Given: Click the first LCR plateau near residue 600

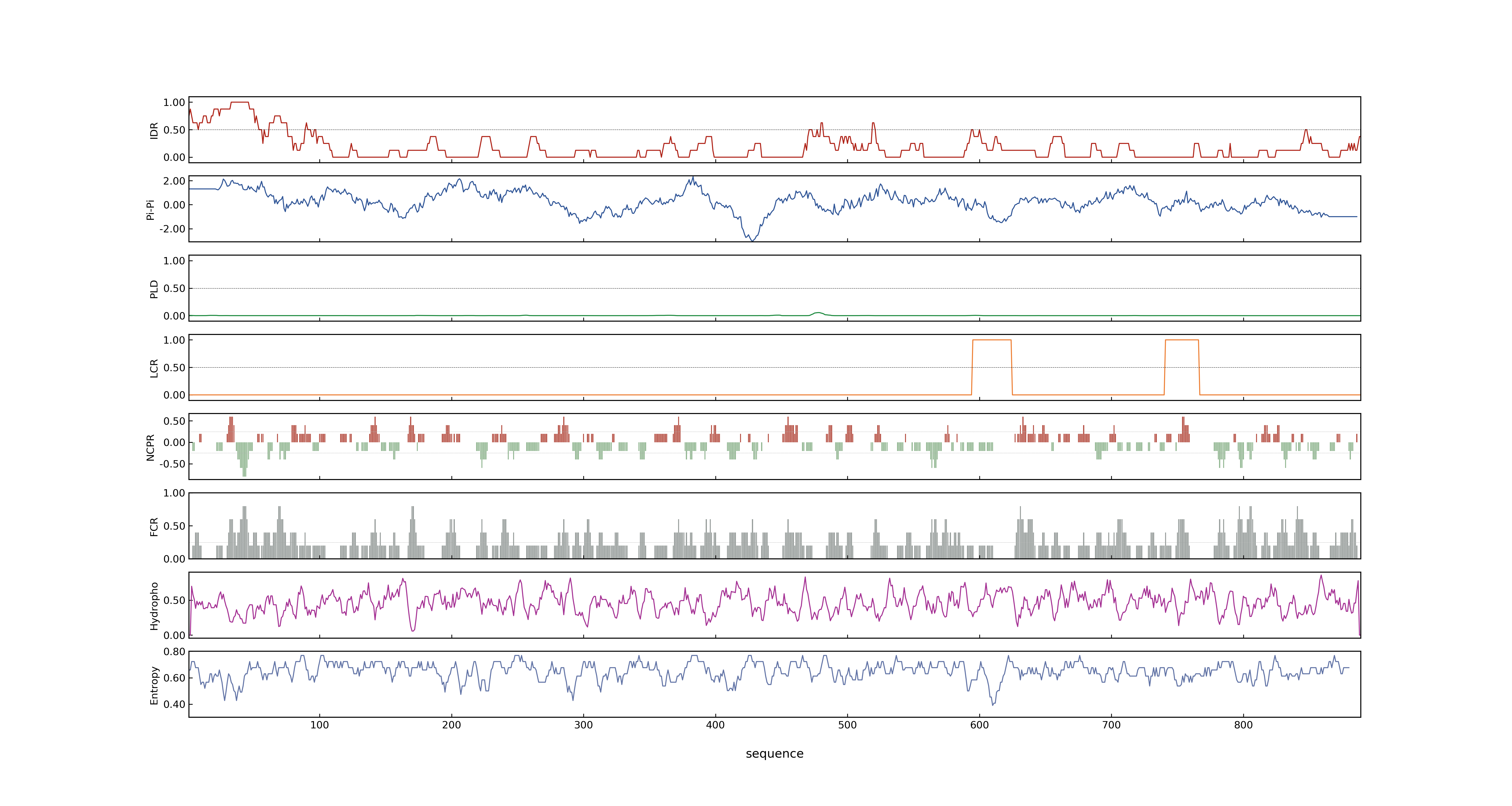Looking at the screenshot, I should 992,340.
